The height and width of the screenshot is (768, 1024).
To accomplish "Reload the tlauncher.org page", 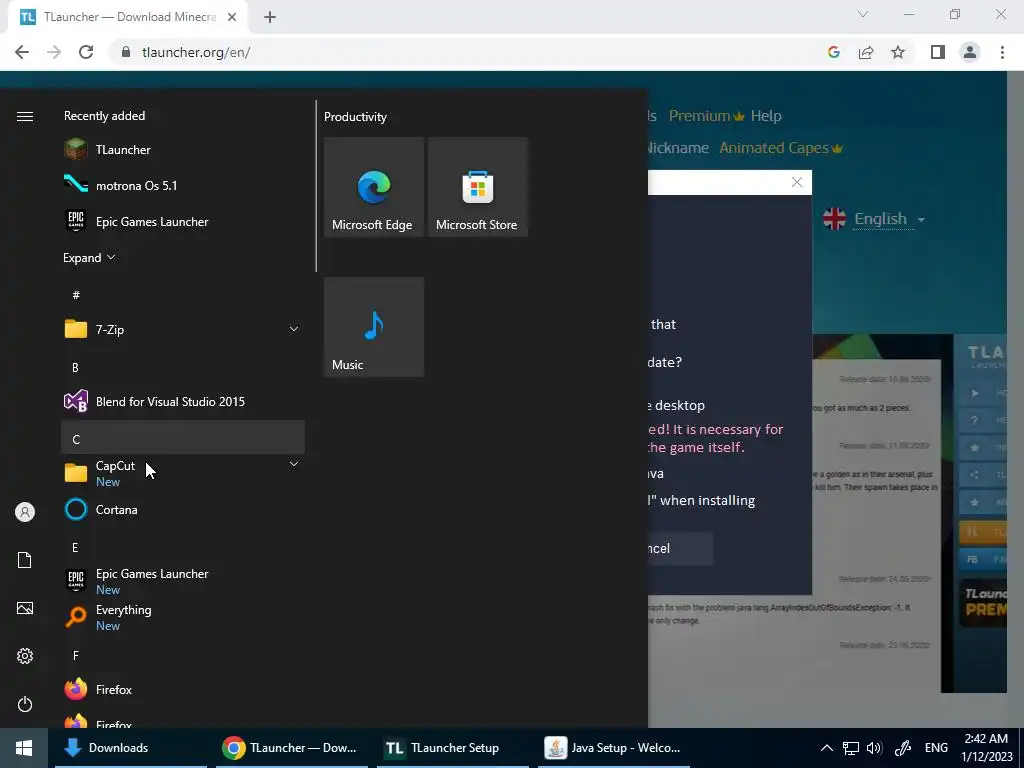I will click(86, 52).
